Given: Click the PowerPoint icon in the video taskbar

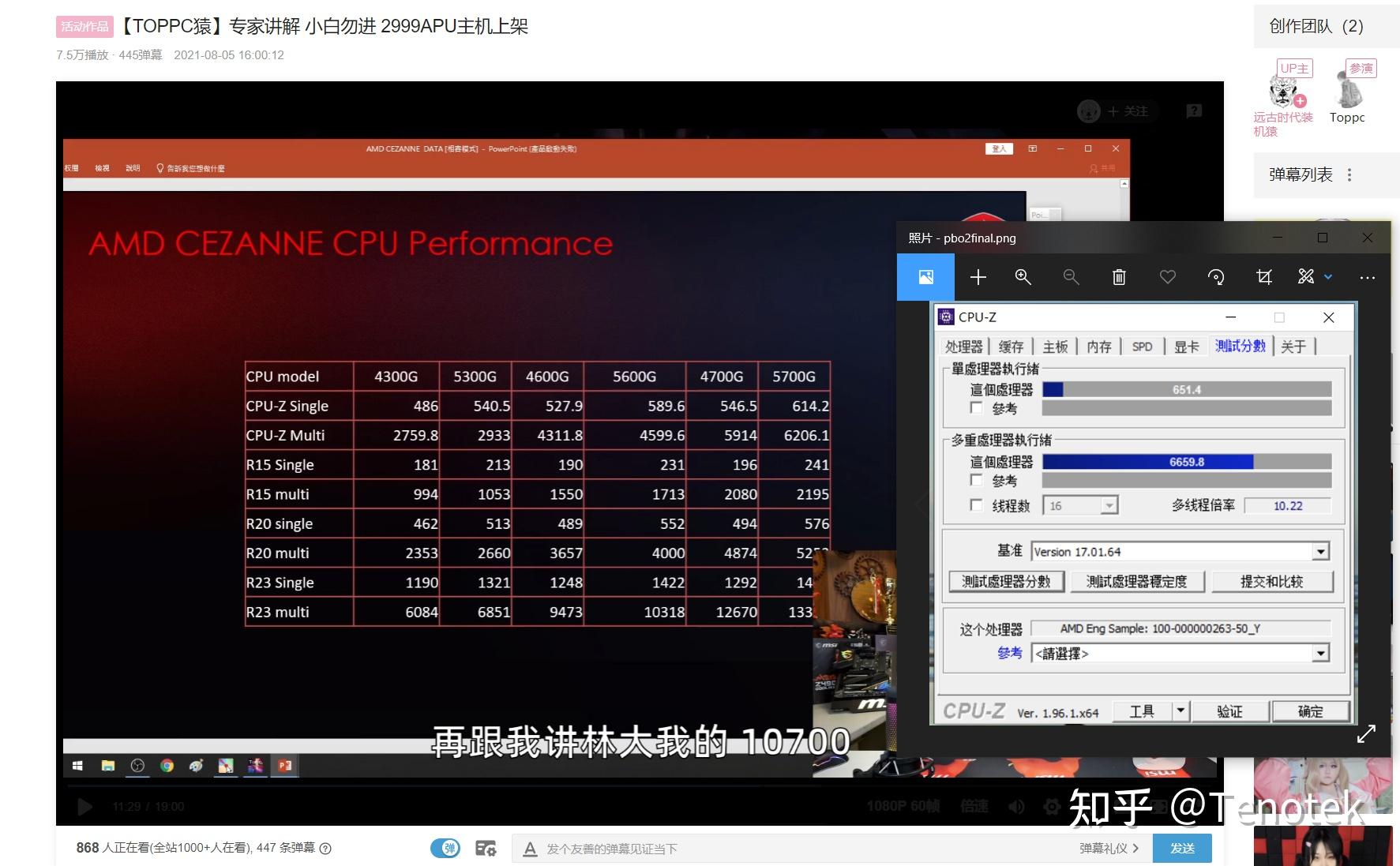Looking at the screenshot, I should point(284,765).
